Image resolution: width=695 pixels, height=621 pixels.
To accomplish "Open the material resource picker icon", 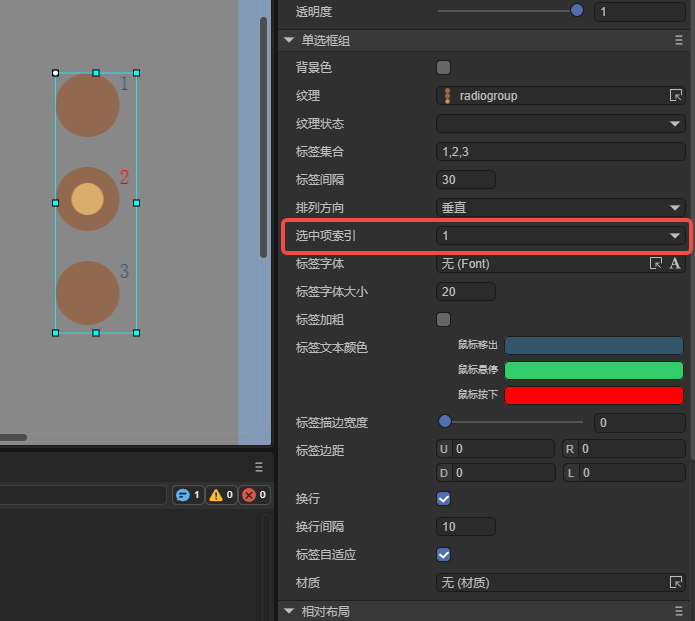I will (676, 582).
